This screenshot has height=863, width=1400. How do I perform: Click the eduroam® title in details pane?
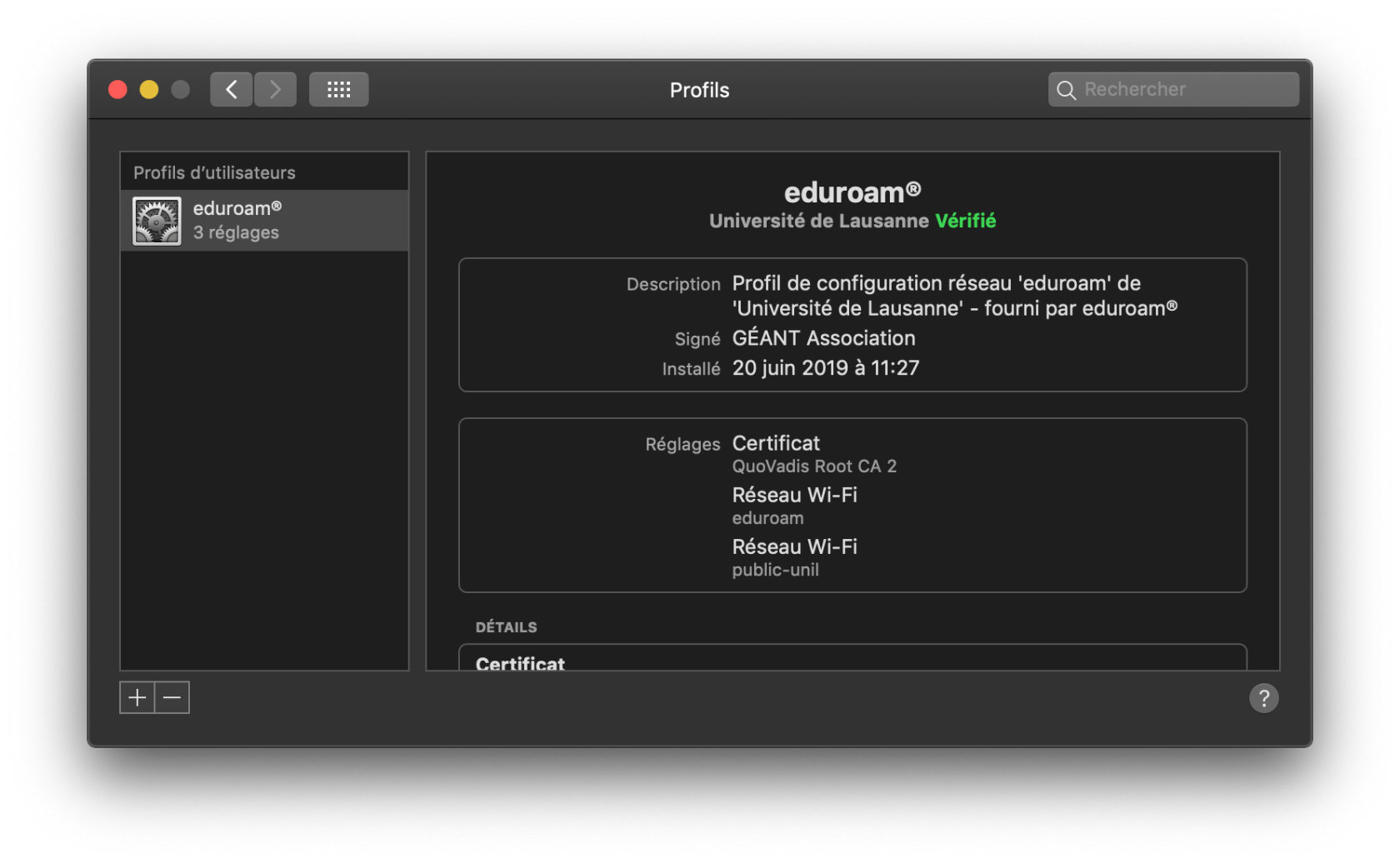click(x=852, y=192)
